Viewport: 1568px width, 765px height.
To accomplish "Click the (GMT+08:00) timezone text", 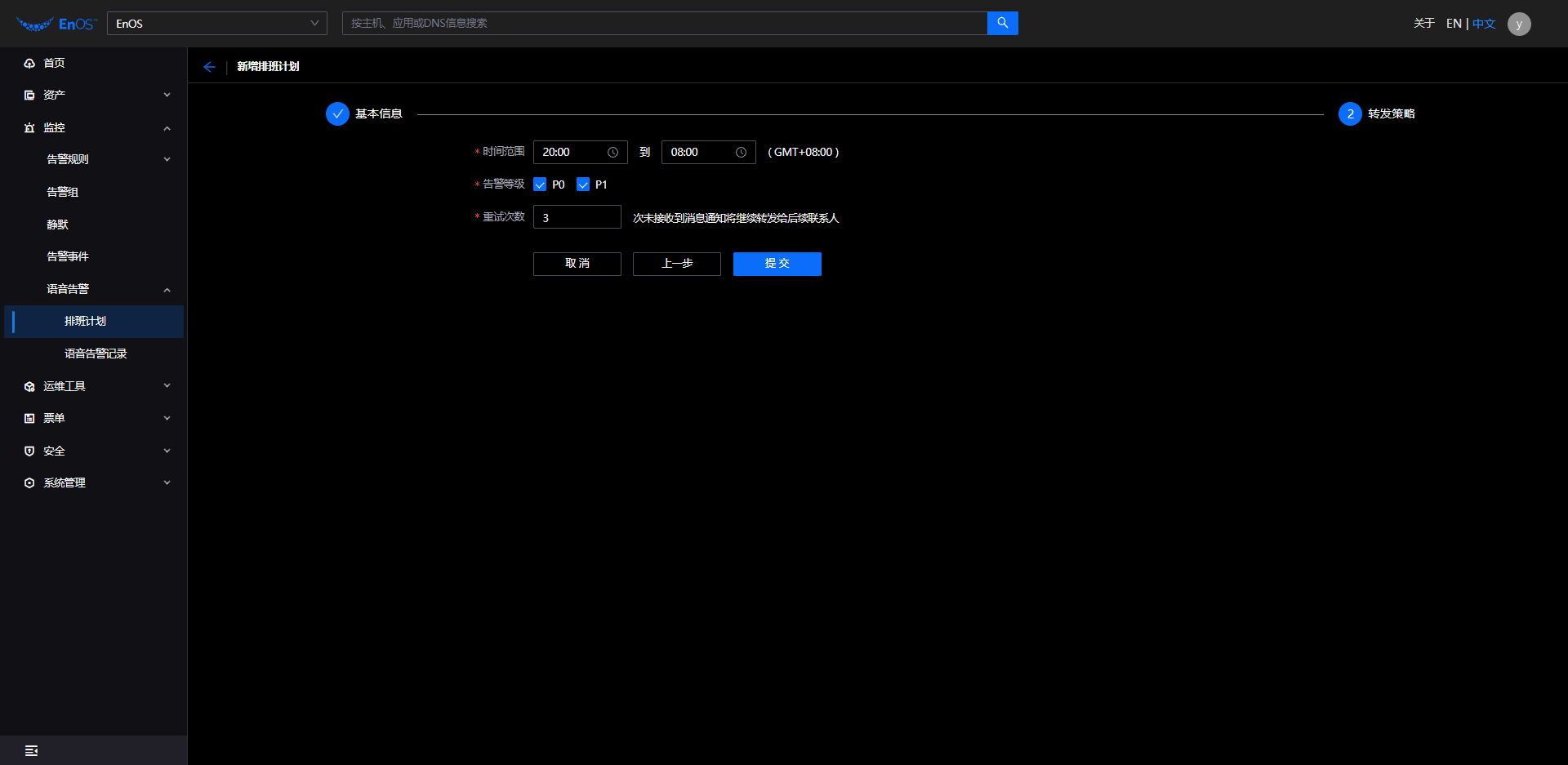I will point(804,153).
